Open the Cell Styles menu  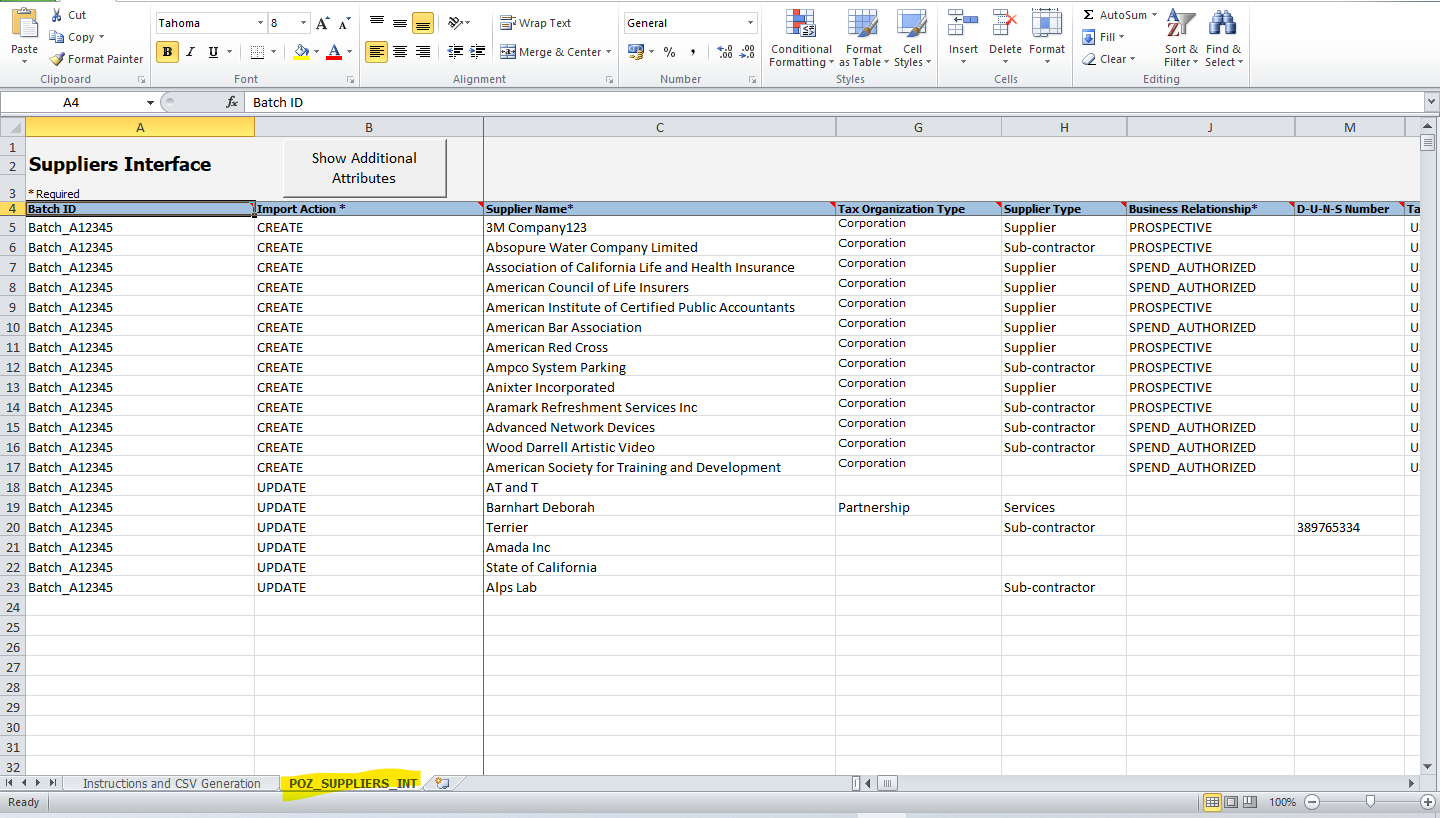912,39
